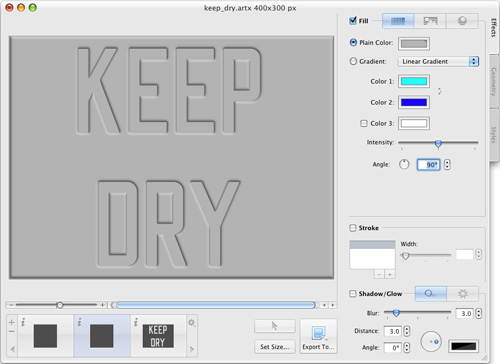Click next layers right arrow

(x=192, y=349)
